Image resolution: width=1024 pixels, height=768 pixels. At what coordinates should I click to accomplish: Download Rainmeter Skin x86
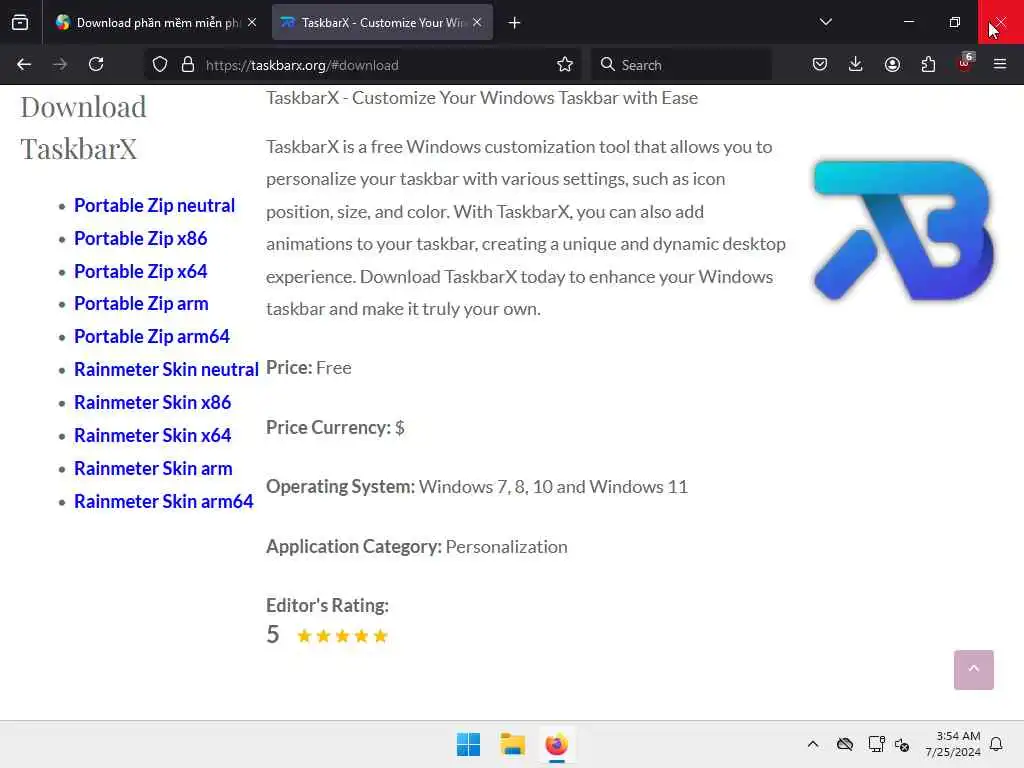coord(152,402)
